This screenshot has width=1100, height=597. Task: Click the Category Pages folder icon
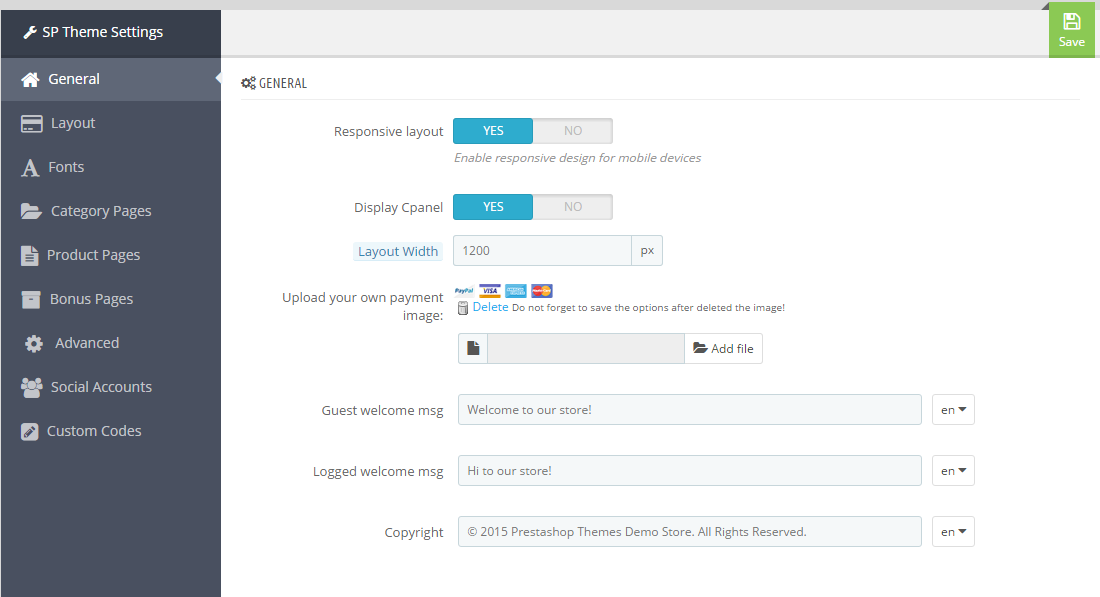point(31,211)
